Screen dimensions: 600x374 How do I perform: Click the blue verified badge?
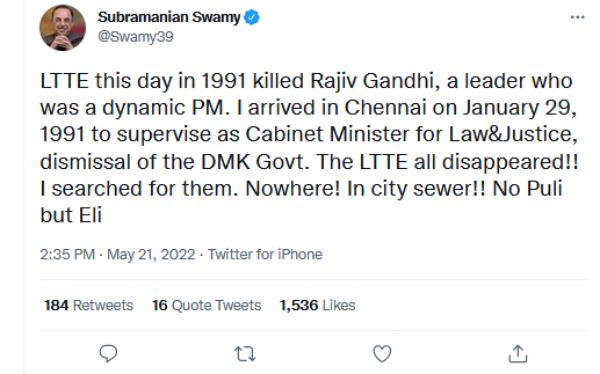tap(252, 17)
